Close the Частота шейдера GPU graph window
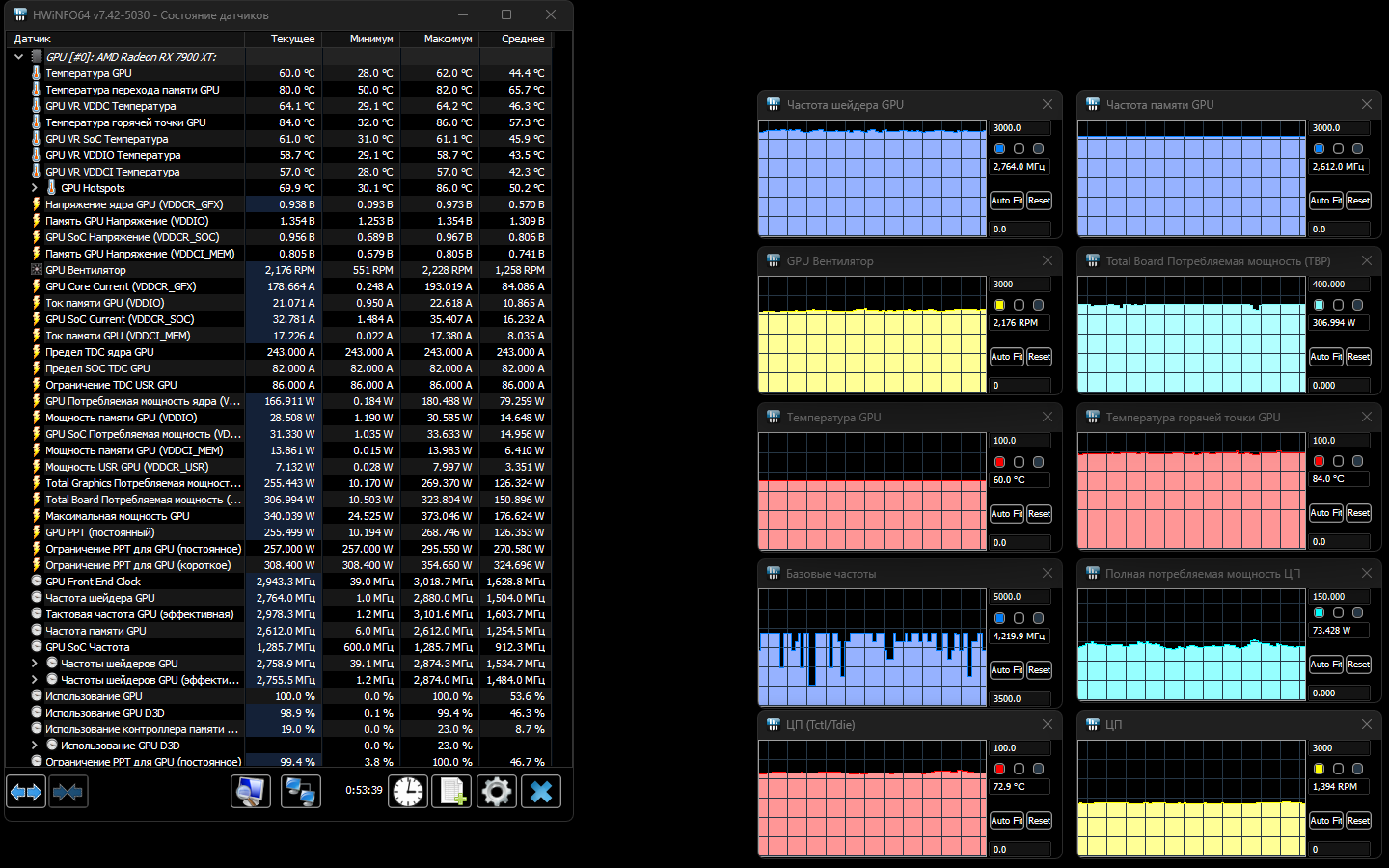 (1048, 104)
